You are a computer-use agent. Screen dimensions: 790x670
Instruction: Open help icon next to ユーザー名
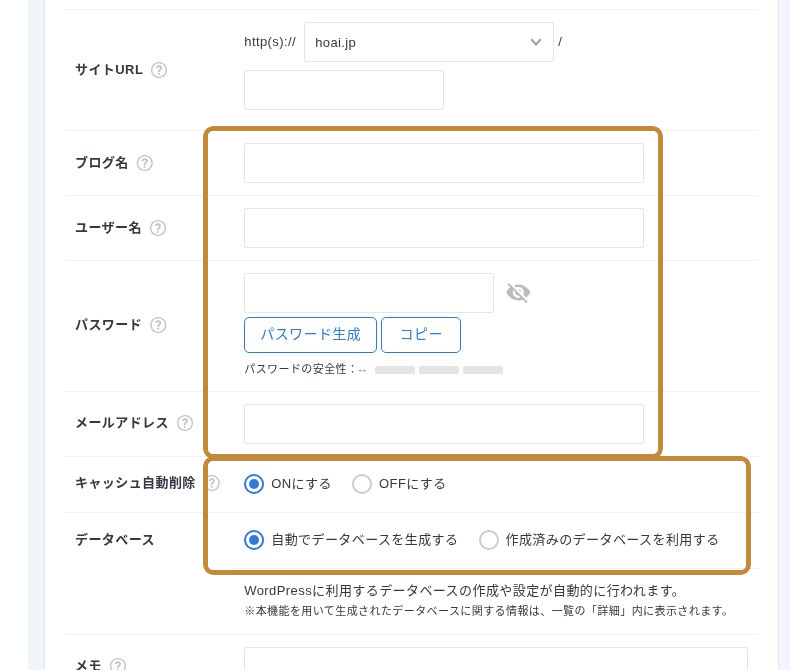click(158, 228)
